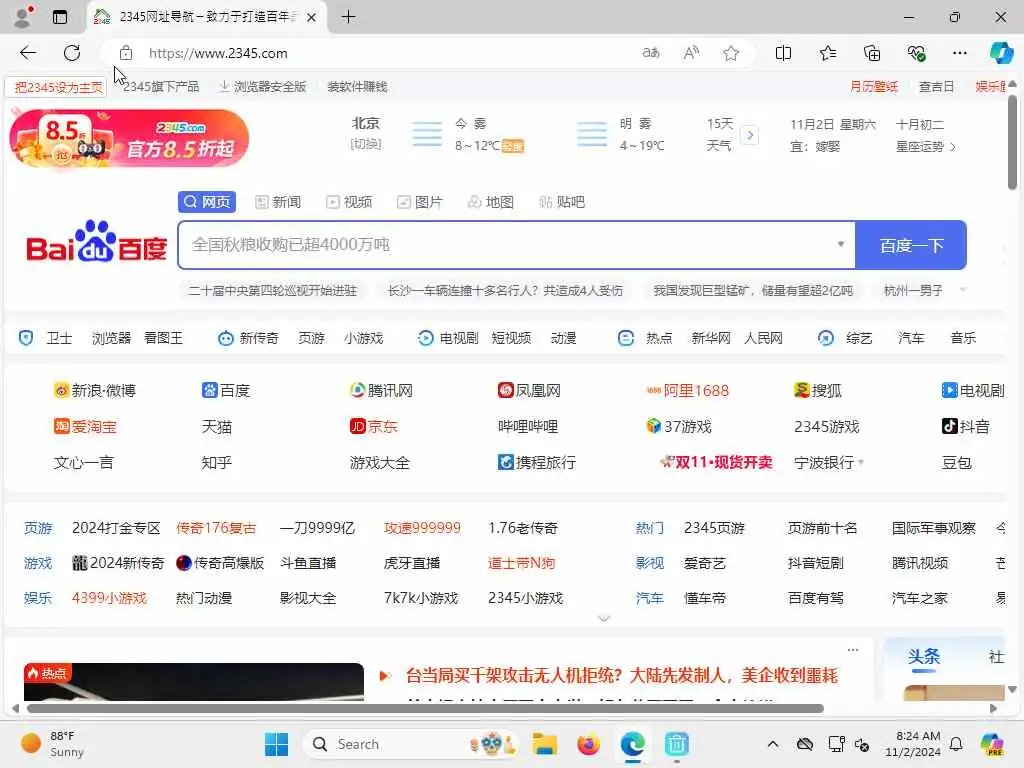This screenshot has width=1024, height=768.
Task: Reload the page with refresh icon
Action: click(72, 53)
